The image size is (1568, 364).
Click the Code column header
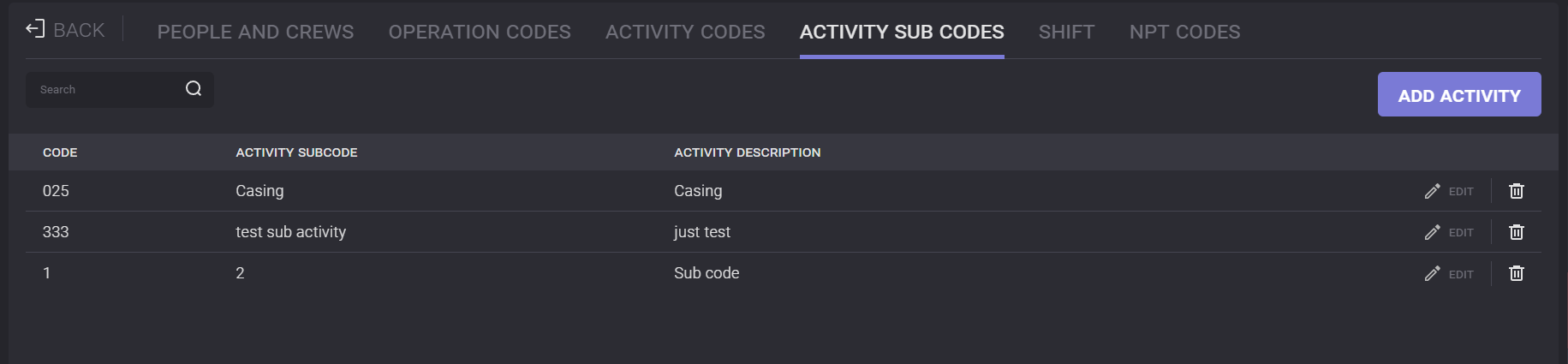(x=60, y=152)
